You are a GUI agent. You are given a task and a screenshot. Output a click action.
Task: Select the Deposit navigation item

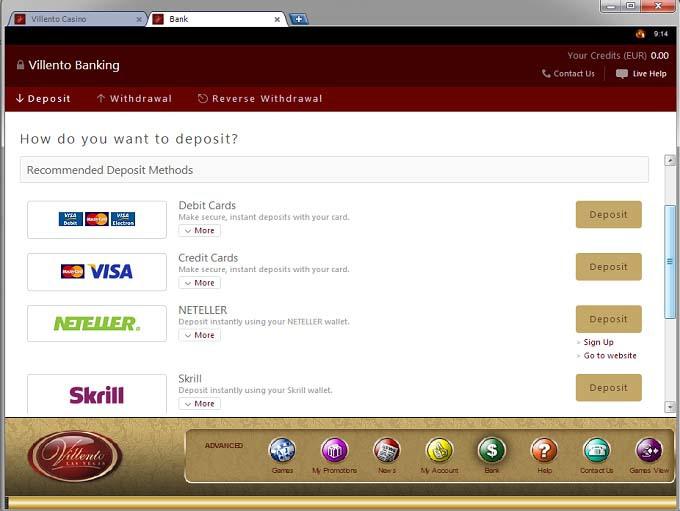[x=43, y=98]
